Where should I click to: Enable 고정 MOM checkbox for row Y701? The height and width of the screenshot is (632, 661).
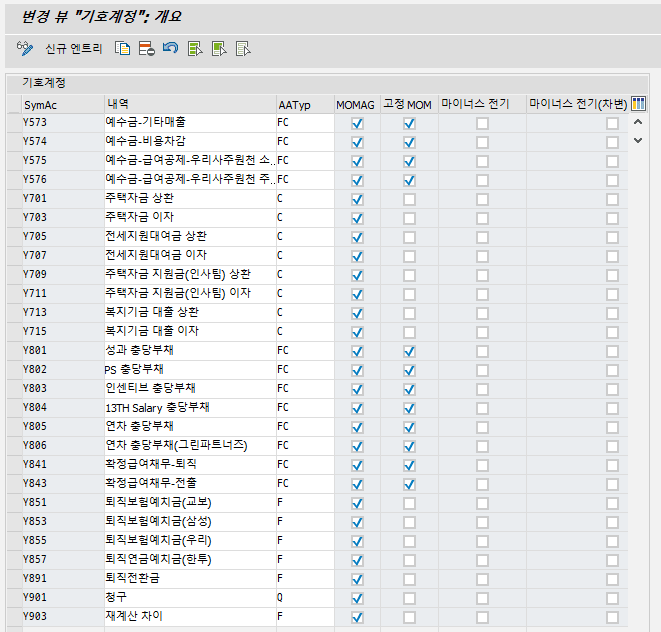[x=409, y=199]
